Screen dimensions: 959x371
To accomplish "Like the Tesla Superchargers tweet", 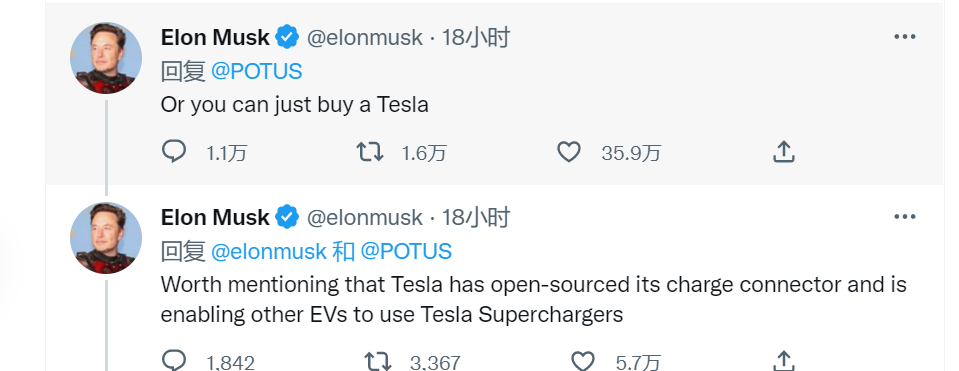I will pos(582,361).
